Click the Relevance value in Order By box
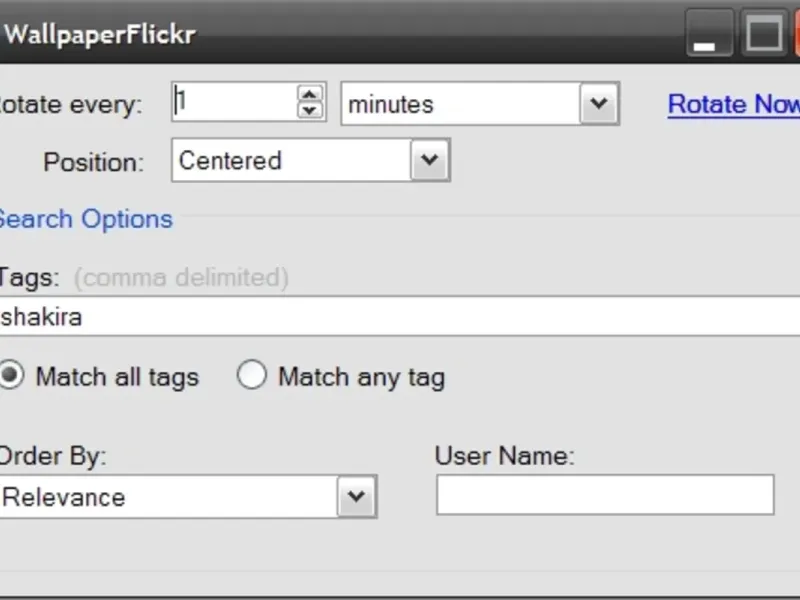The height and width of the screenshot is (600, 800). [65, 497]
